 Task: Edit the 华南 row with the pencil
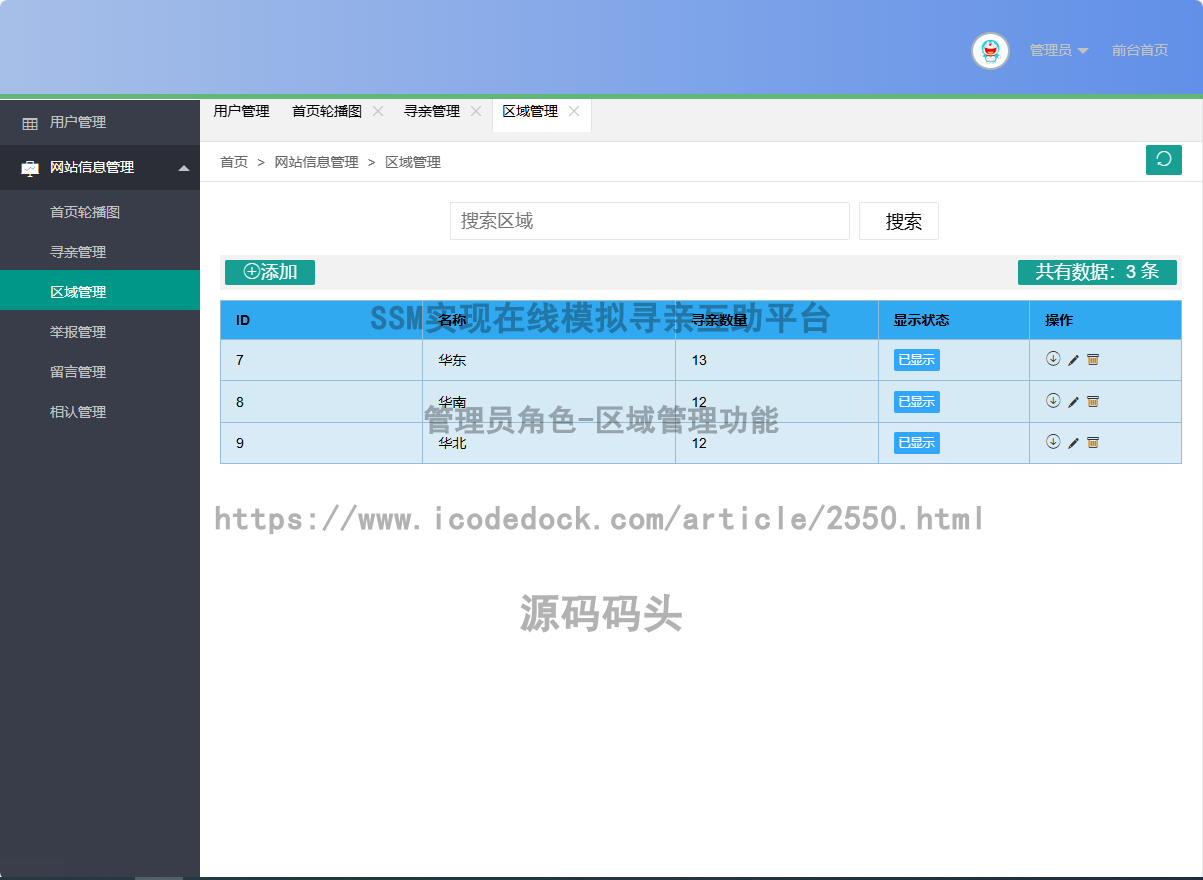point(1073,402)
